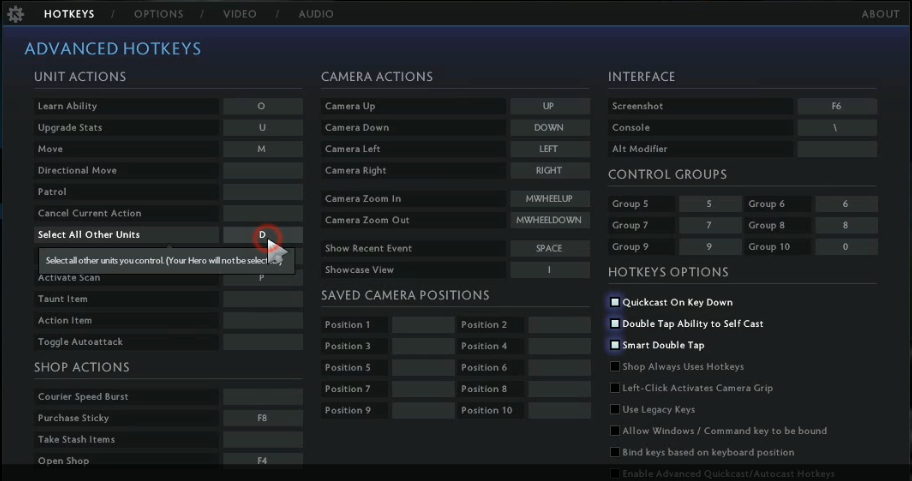This screenshot has height=481, width=912.
Task: Open the Hotkeys tab
Action: coord(69,14)
